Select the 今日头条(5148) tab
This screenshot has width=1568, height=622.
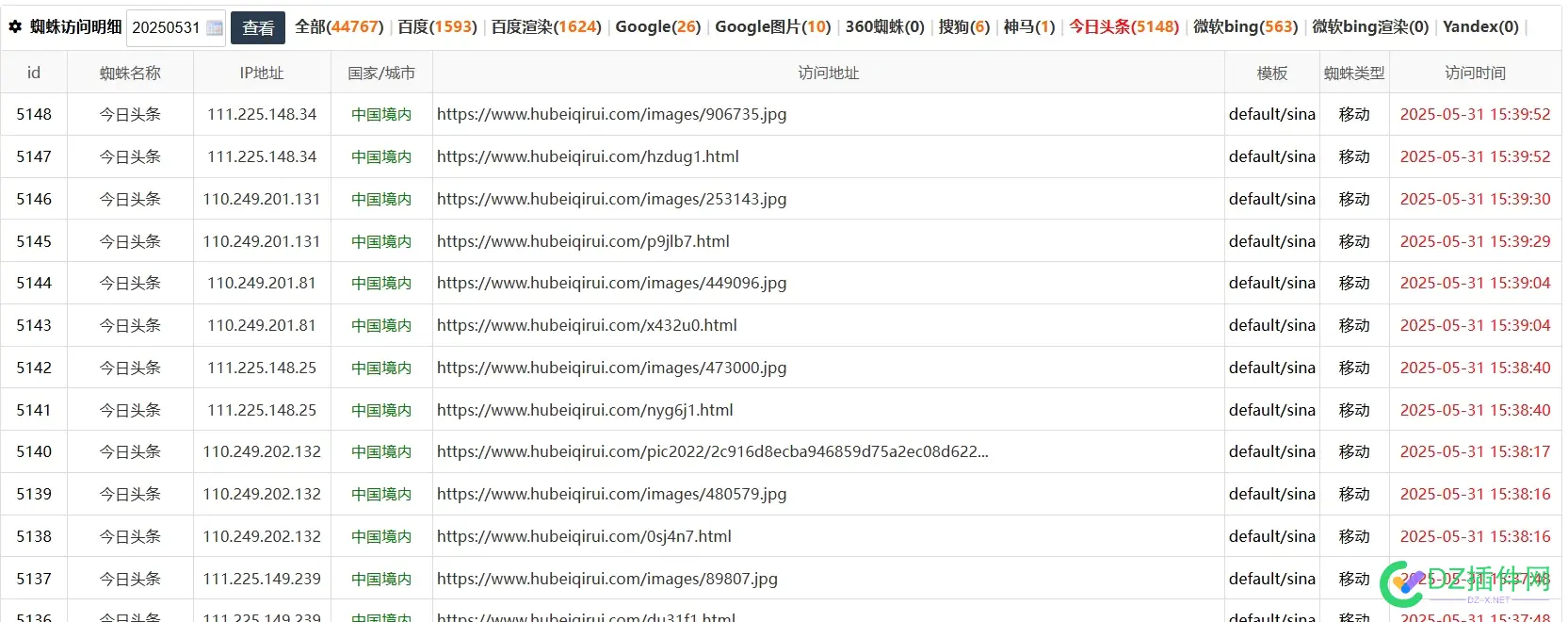pos(1123,27)
